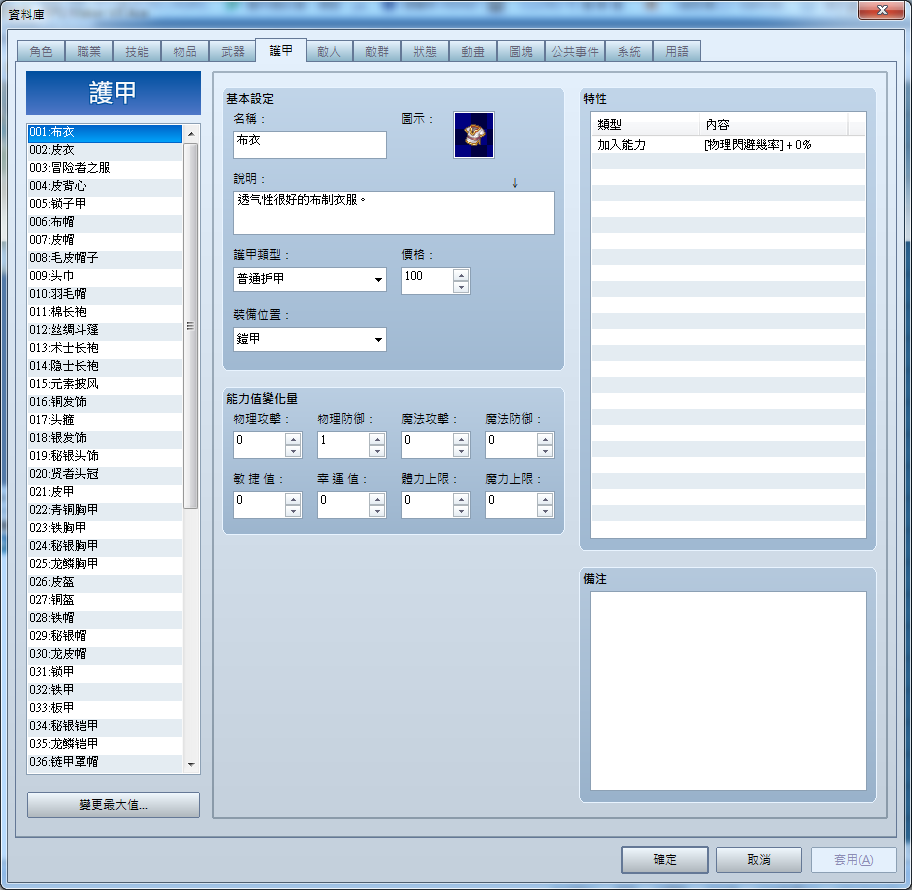Viewport: 912px width, 890px height.
Task: Switch to the 動畫 tab
Action: point(472,51)
